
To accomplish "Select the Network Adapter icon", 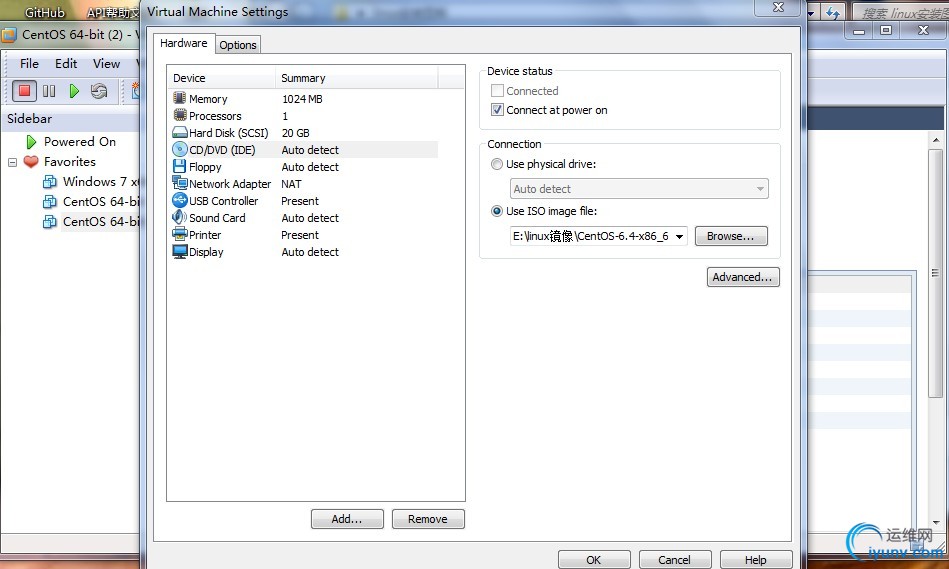I will coord(180,183).
